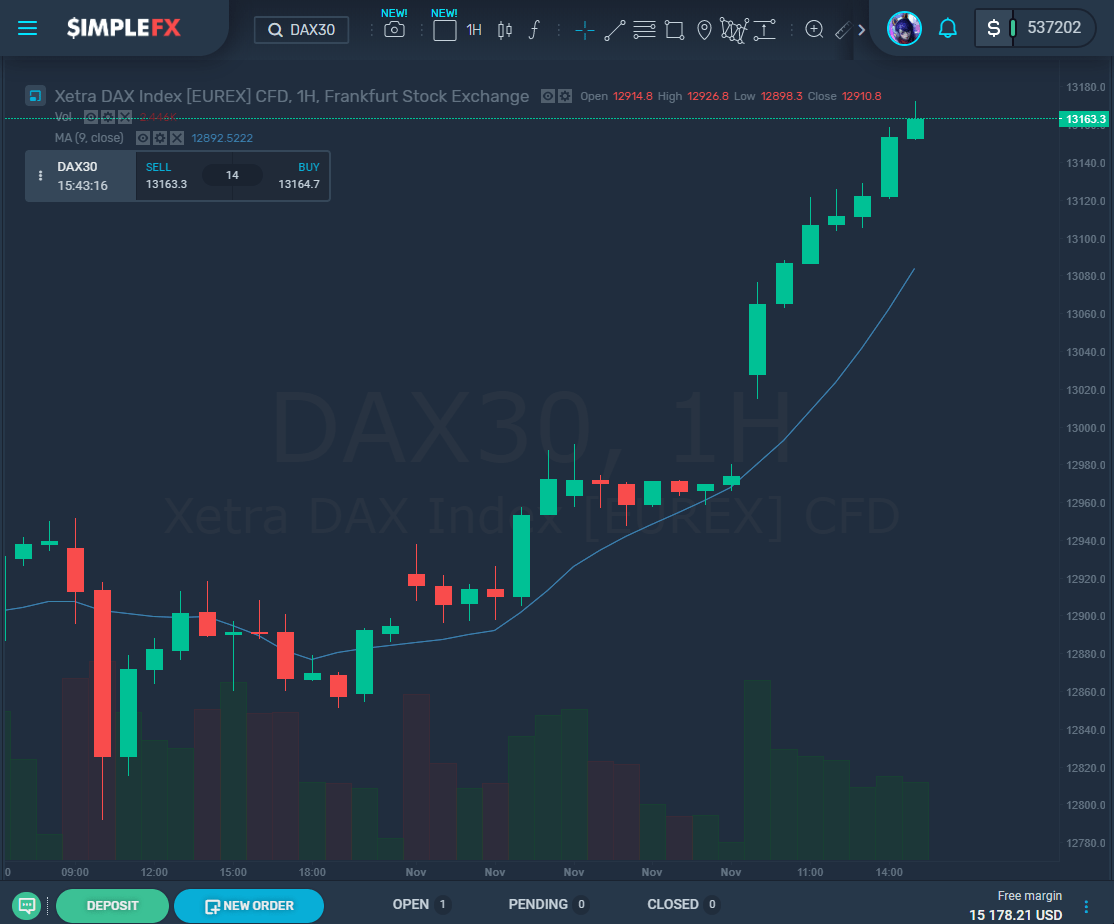This screenshot has width=1114, height=924.
Task: Click chart popout icon beside Xetra title
Action: (x=36, y=95)
